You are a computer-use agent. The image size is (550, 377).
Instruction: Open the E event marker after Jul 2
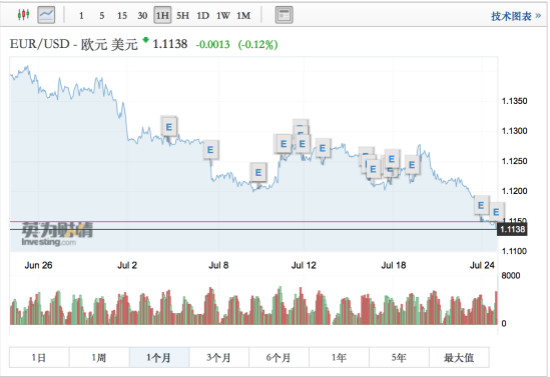169,127
